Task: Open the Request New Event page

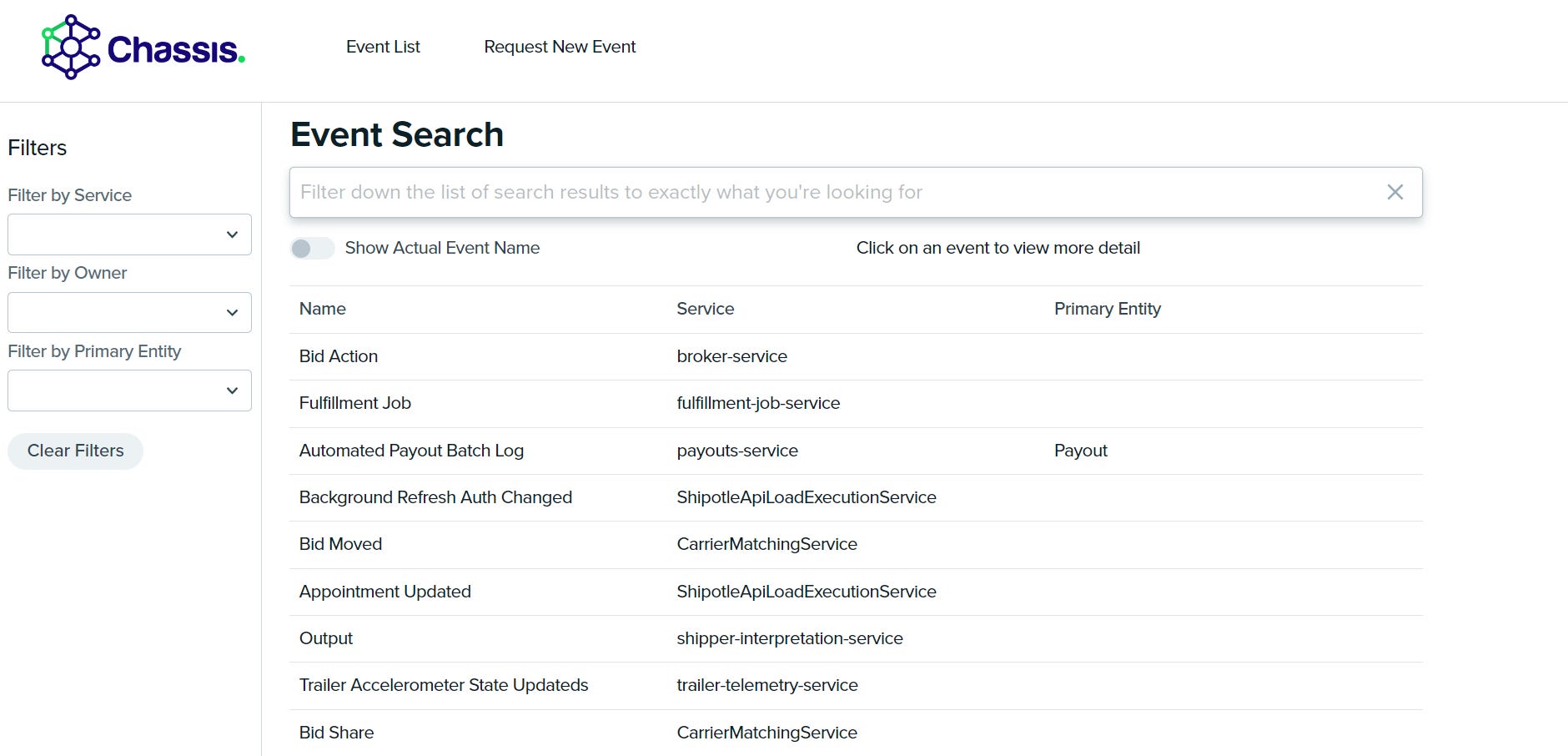Action: pyautogui.click(x=560, y=47)
